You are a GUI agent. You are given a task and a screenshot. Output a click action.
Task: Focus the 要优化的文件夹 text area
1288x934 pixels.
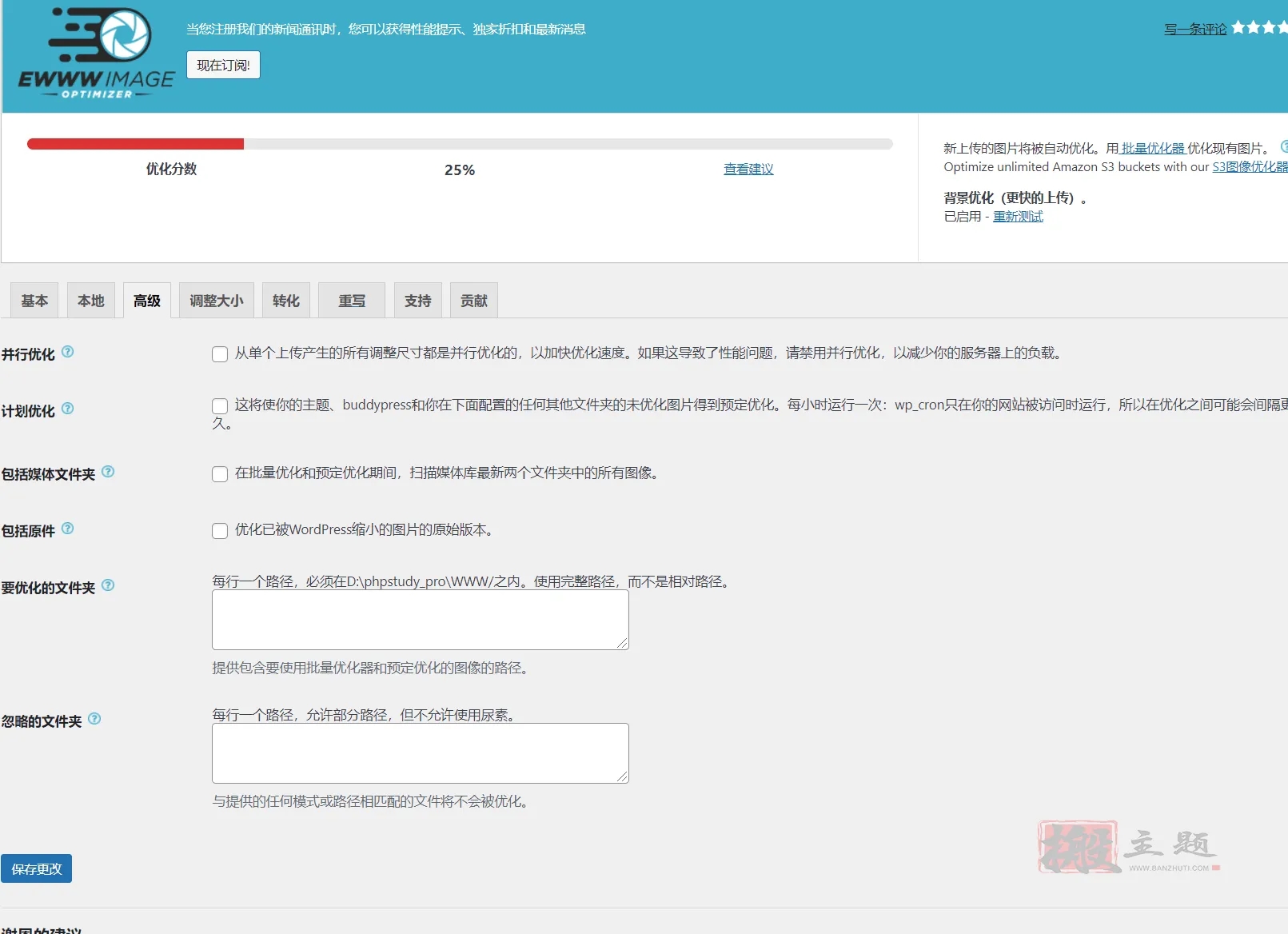[x=421, y=620]
